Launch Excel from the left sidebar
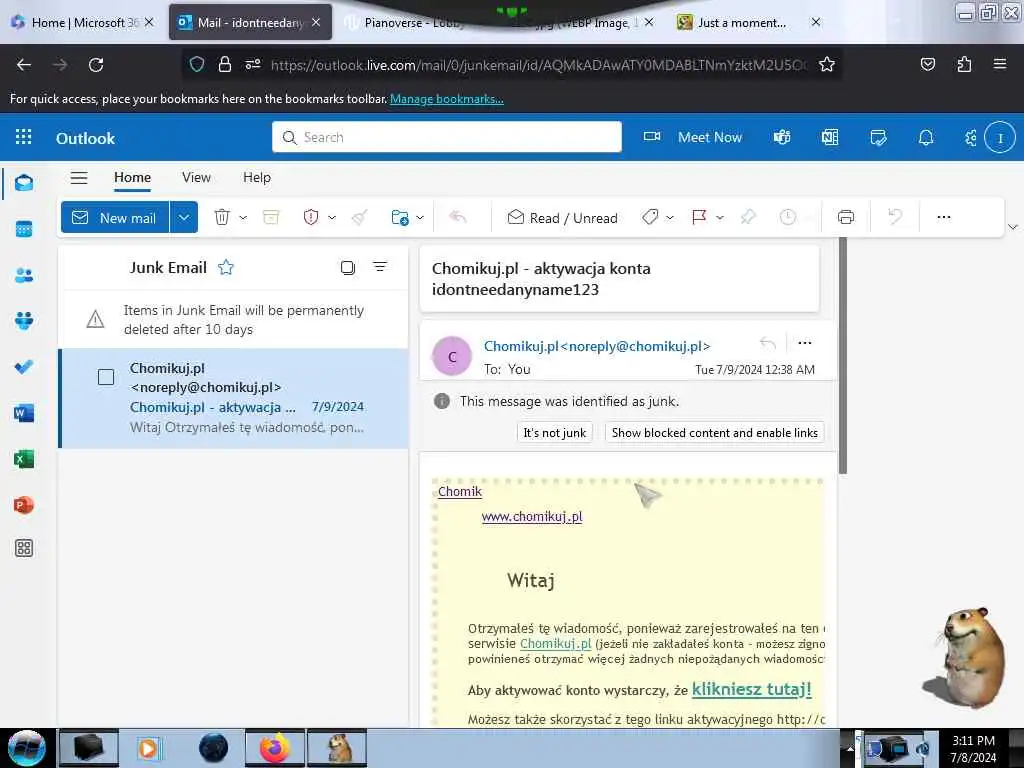1024x768 pixels. coord(24,459)
